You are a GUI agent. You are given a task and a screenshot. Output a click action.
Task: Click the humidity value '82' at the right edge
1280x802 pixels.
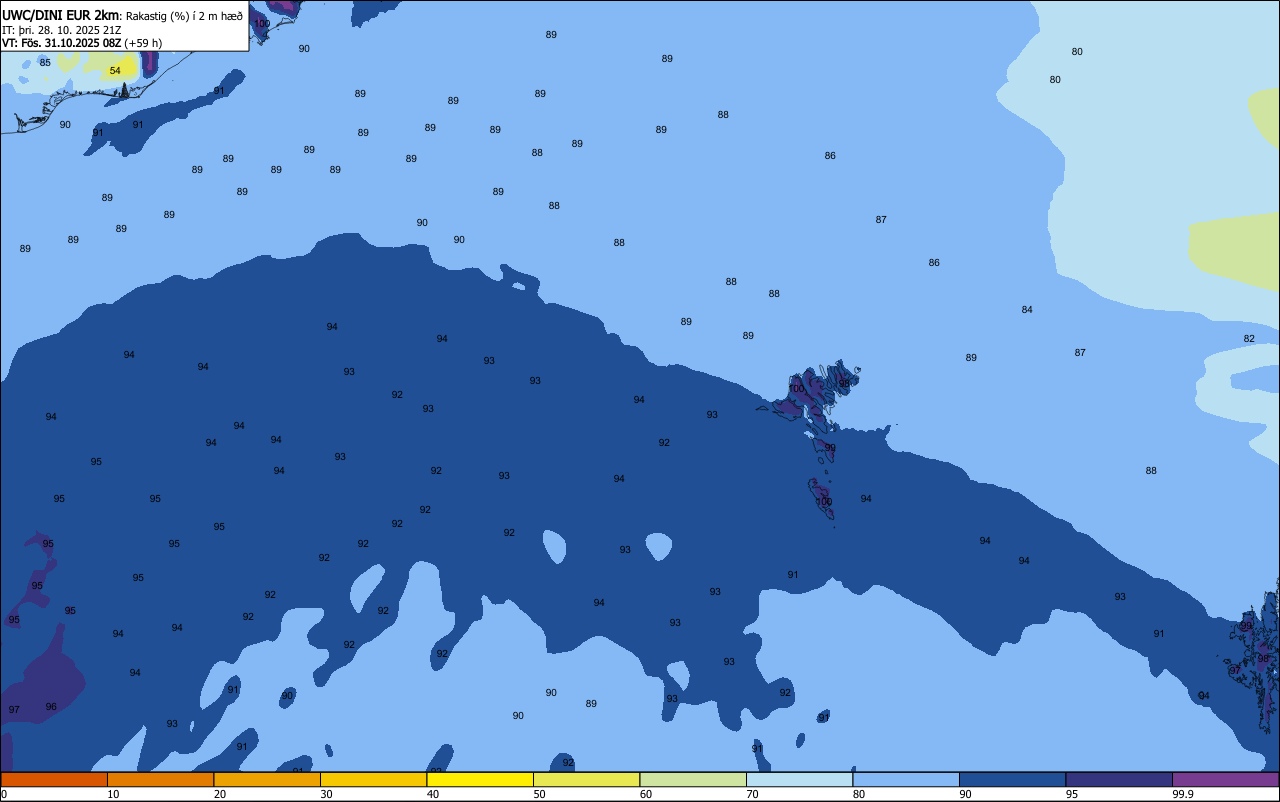pyautogui.click(x=1249, y=339)
